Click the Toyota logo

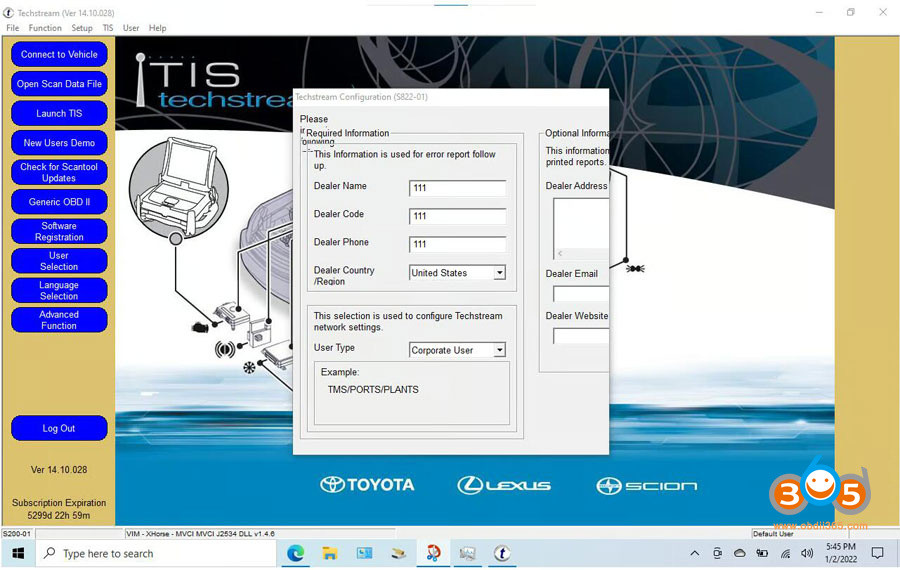(x=367, y=485)
